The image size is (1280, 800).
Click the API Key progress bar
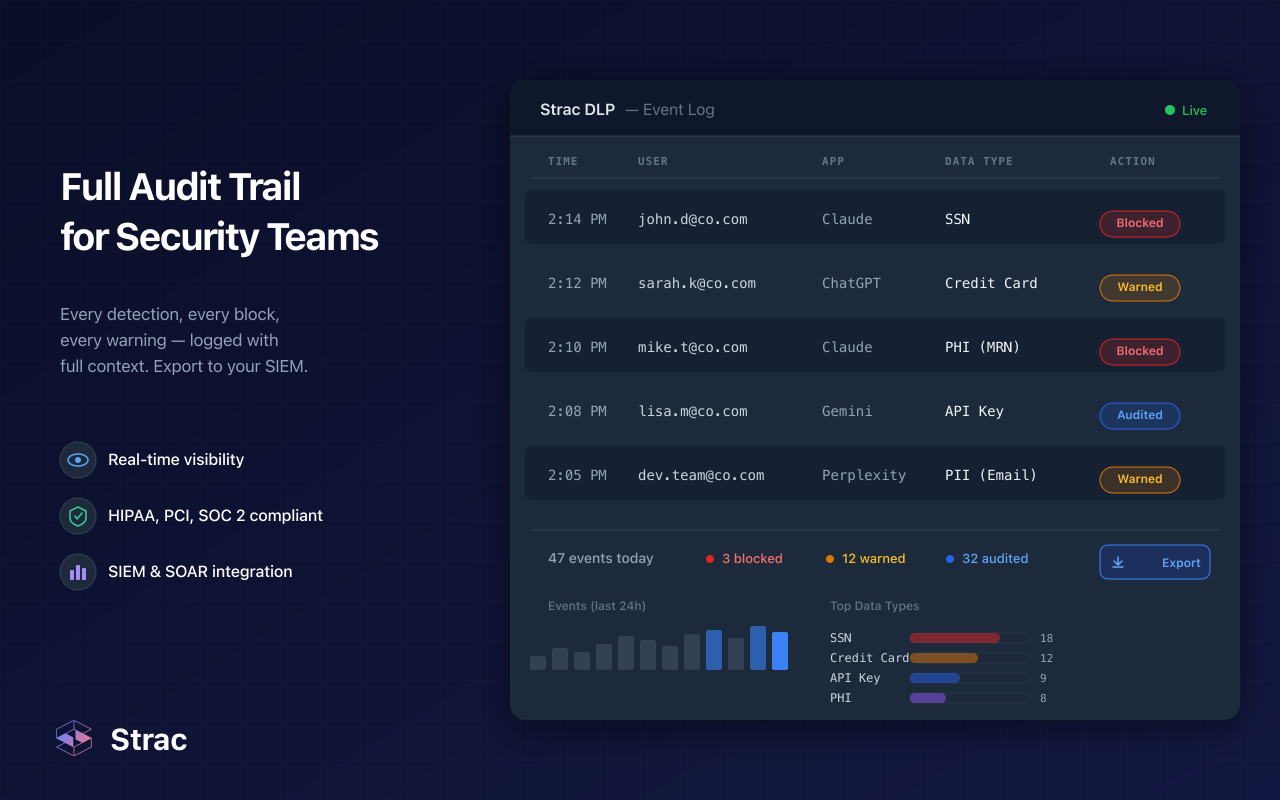(x=970, y=678)
